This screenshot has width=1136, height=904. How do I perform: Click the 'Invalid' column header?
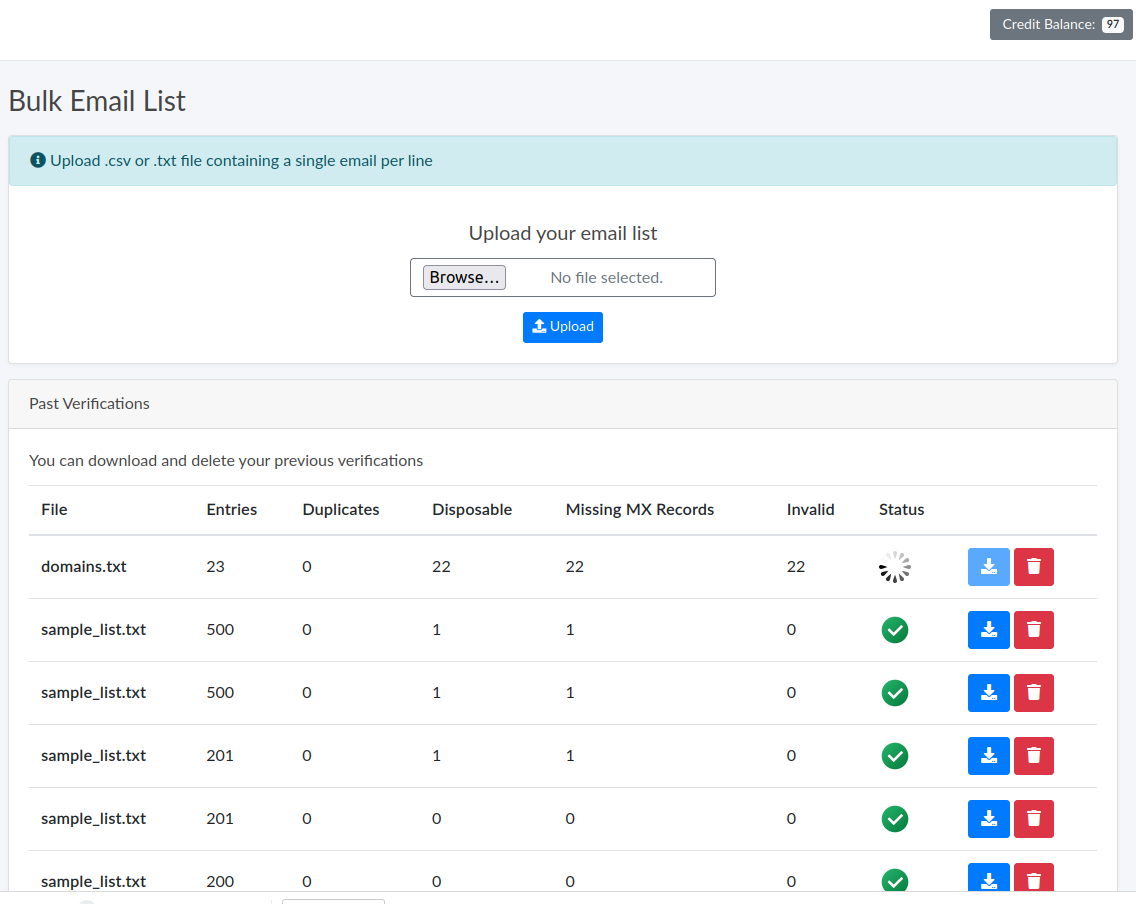[811, 509]
